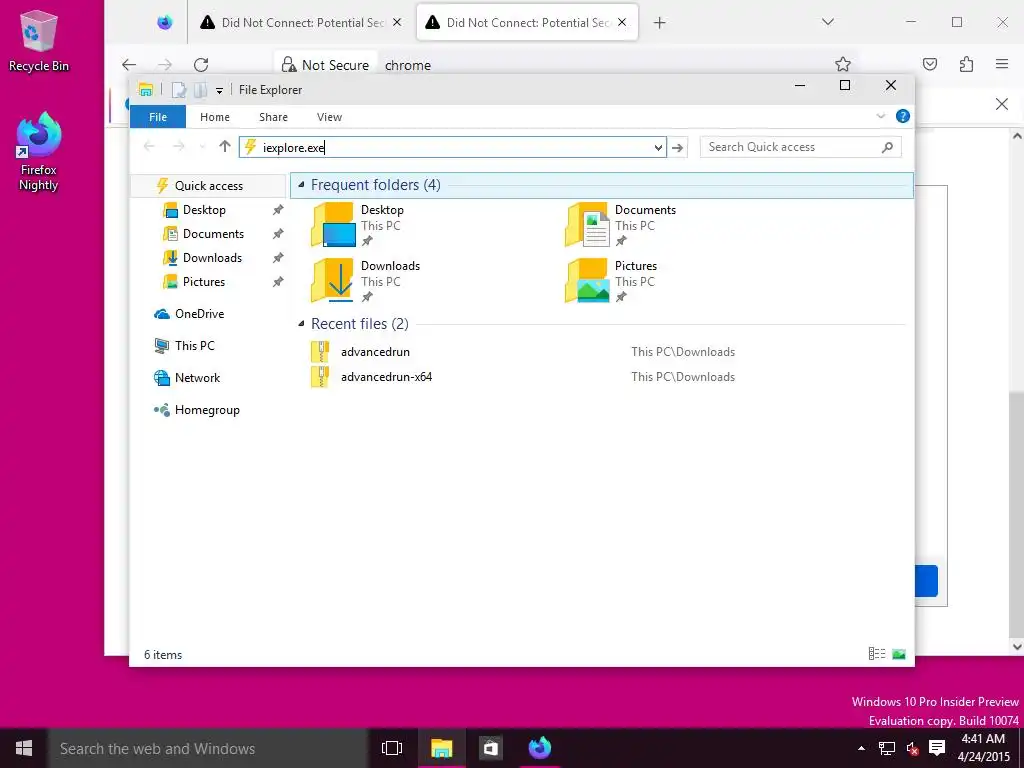Screen dimensions: 1024x768
Task: Select the advancedrun recent file
Action: [376, 352]
